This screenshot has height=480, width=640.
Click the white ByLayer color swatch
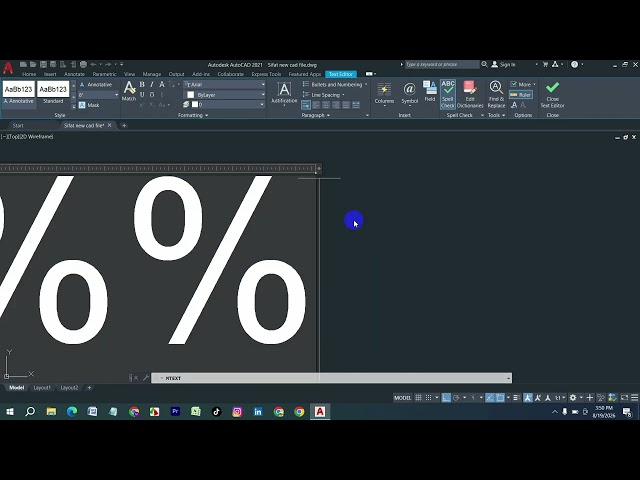191,95
